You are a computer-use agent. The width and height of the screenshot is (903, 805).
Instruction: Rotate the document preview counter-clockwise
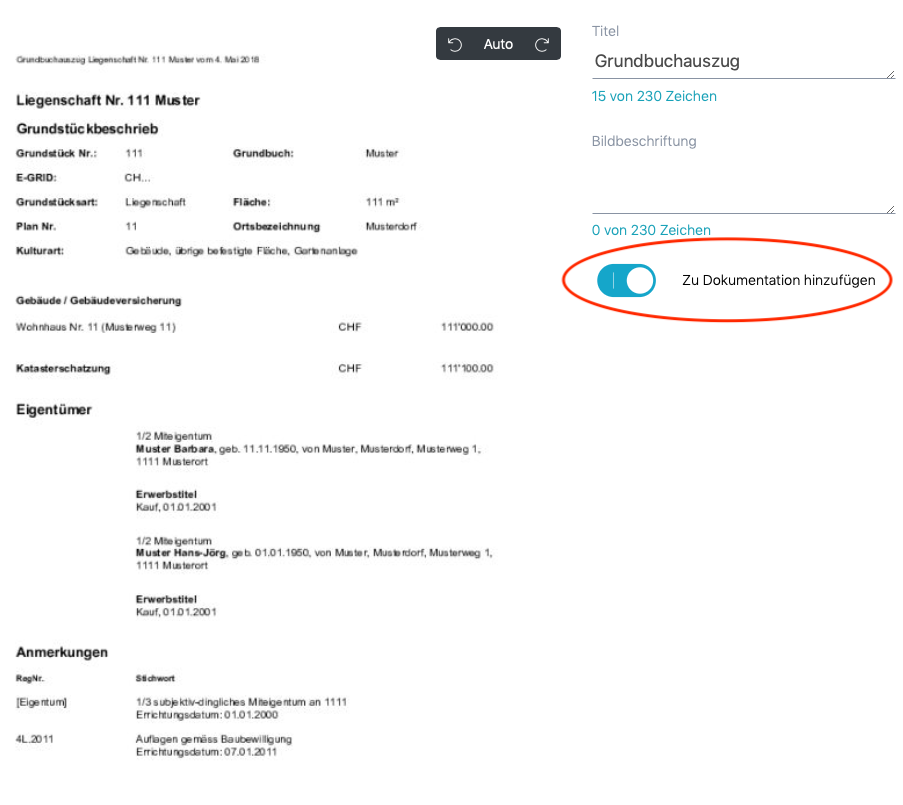455,44
